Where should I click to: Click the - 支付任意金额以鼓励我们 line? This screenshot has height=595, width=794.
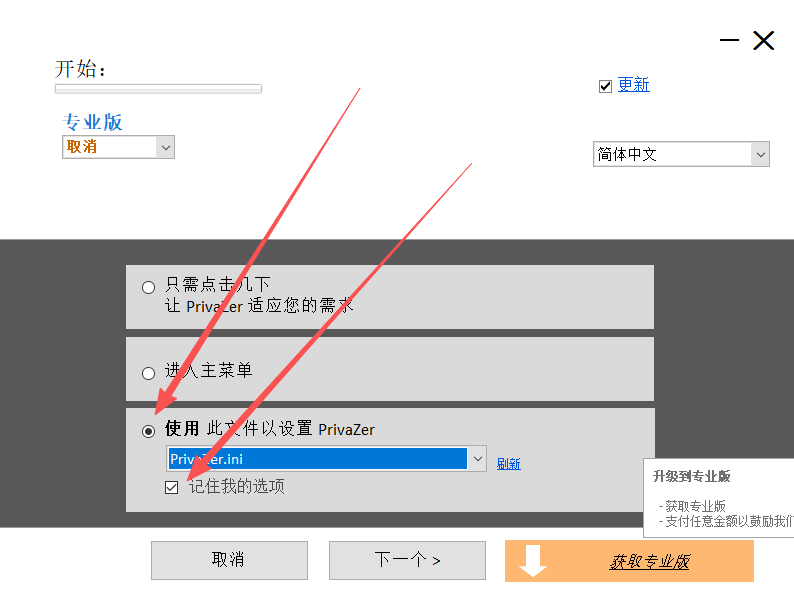tap(726, 521)
